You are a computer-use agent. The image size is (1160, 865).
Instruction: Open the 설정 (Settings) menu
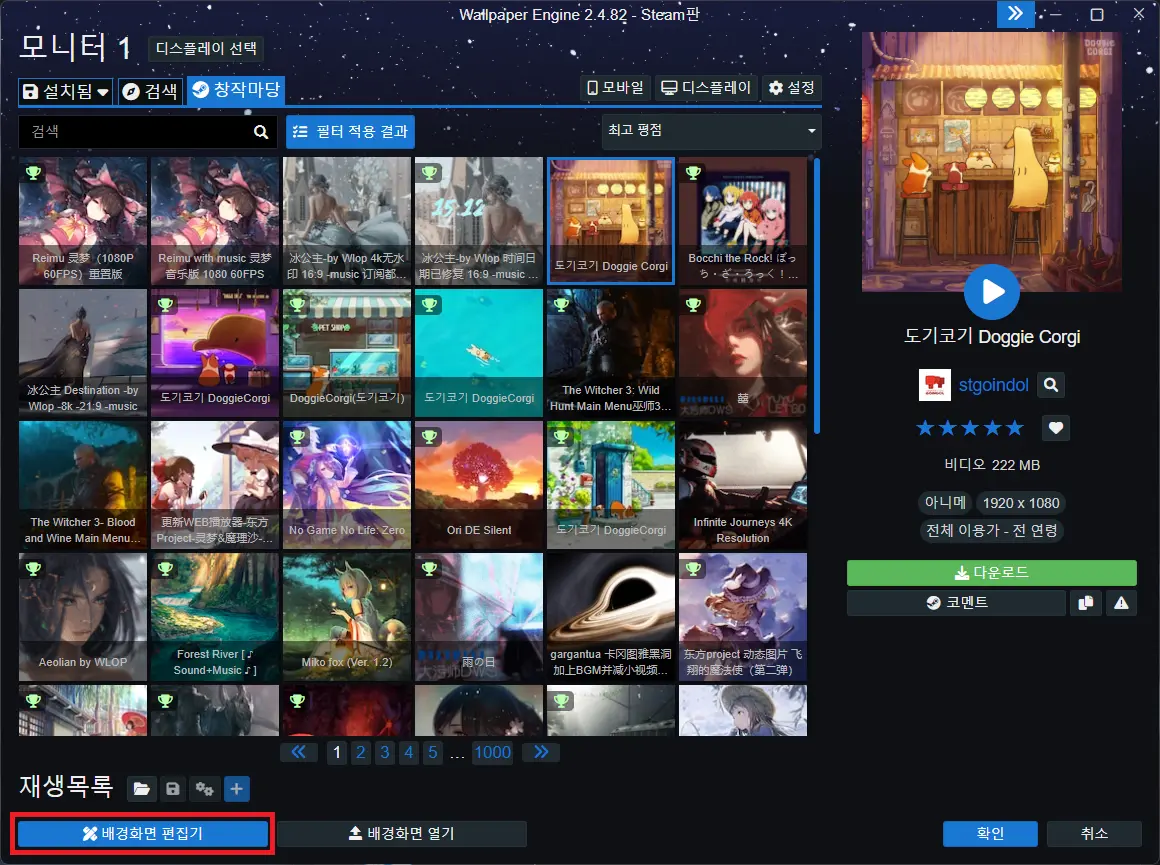[x=792, y=88]
